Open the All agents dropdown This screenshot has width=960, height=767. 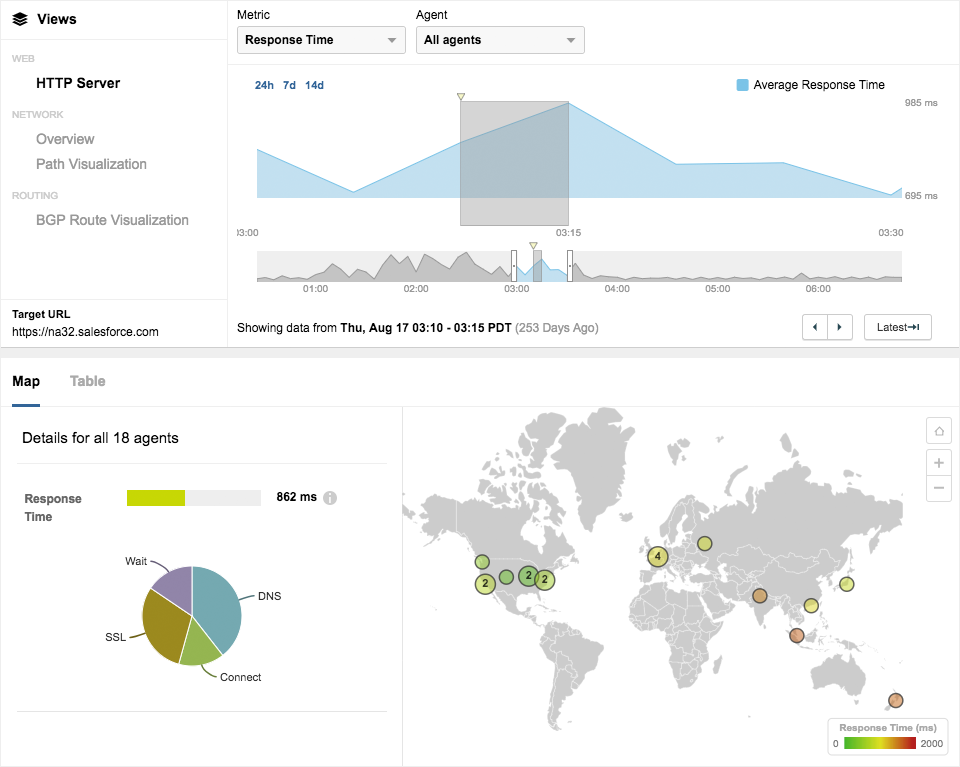500,40
